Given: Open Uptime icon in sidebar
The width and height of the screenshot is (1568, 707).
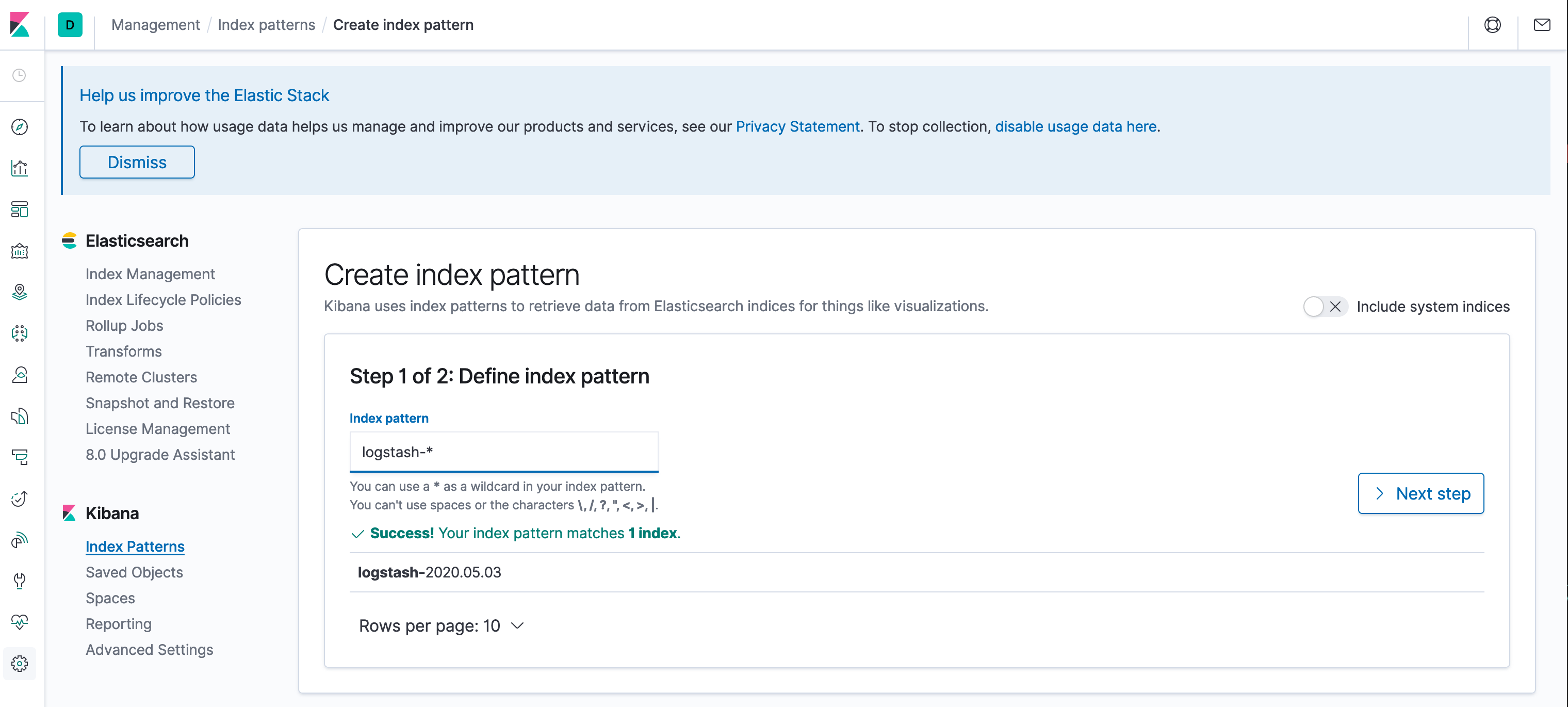Looking at the screenshot, I should tap(20, 499).
